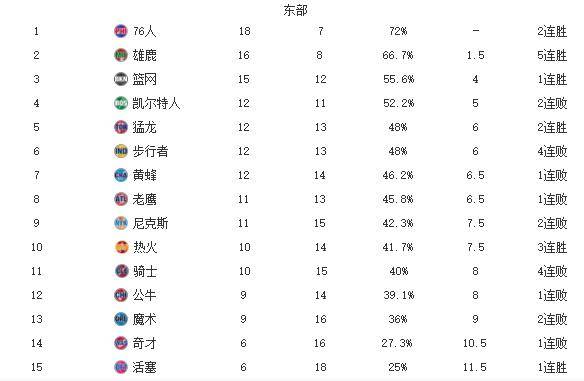584x381 pixels.
Task: Open the 魔术 team name link
Action: (x=145, y=320)
